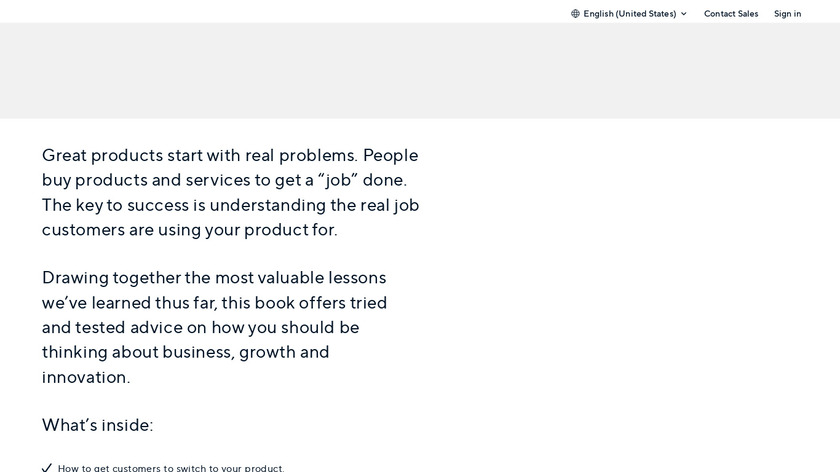Click the line "and tested advice on how you should be"

click(x=200, y=327)
